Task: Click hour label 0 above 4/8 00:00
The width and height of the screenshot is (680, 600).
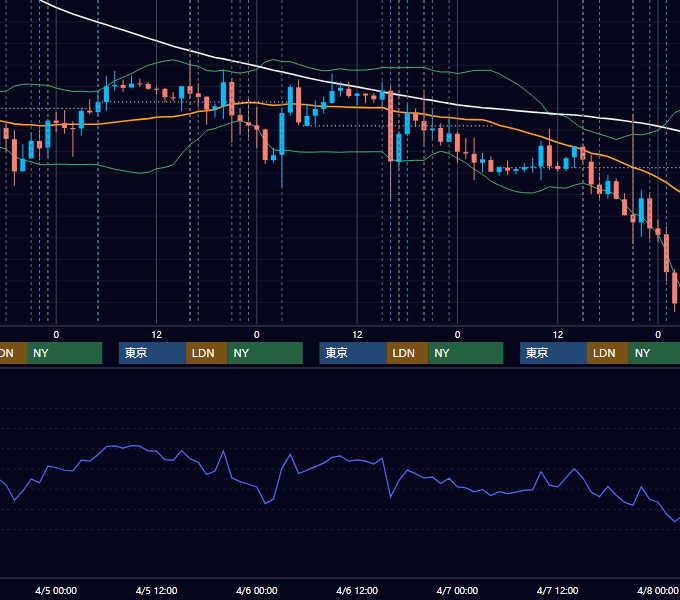Action: tap(658, 335)
